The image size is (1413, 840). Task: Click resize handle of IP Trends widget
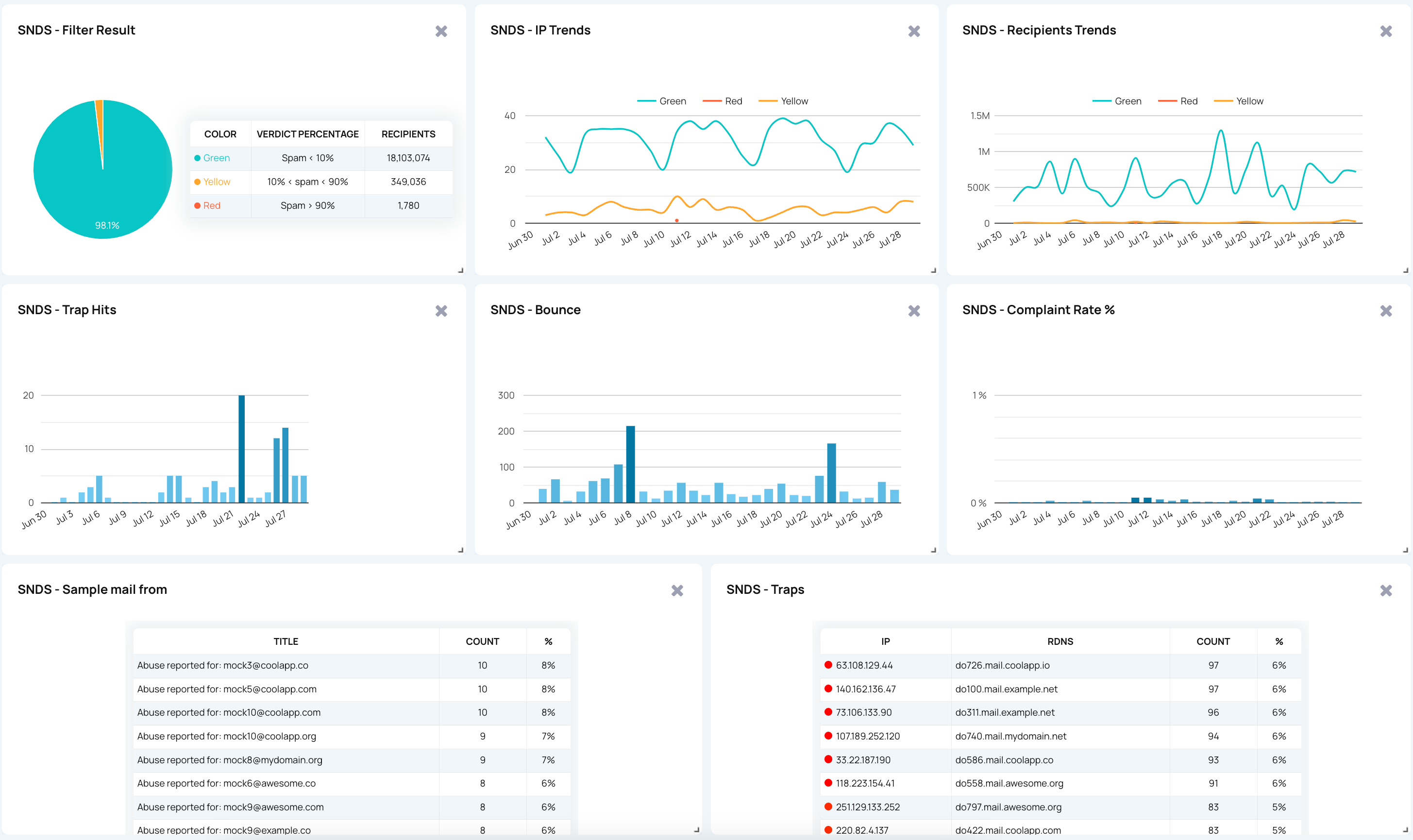point(933,270)
